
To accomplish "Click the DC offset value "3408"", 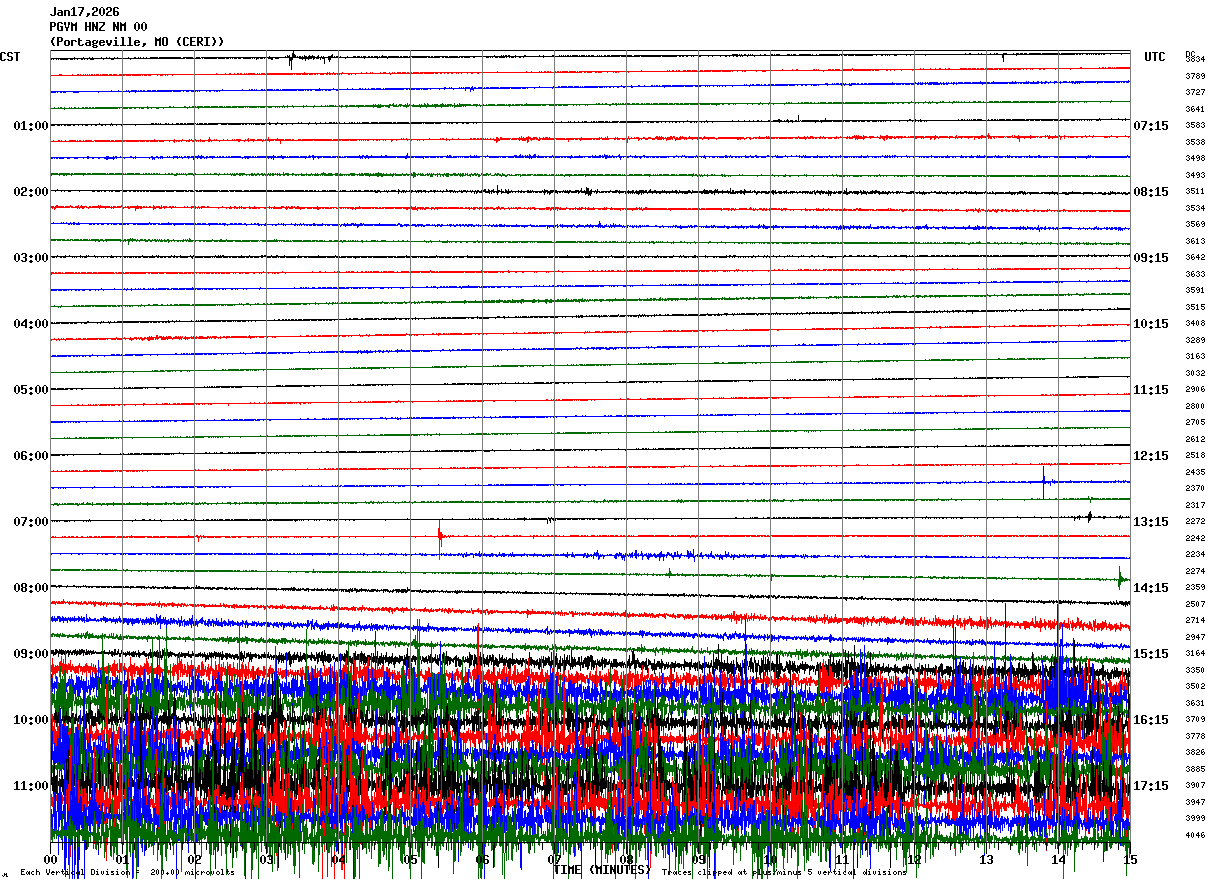I will pyautogui.click(x=1195, y=323).
